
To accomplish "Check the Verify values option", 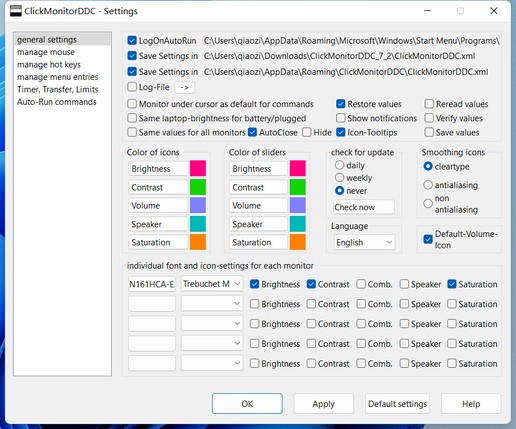I will 429,118.
